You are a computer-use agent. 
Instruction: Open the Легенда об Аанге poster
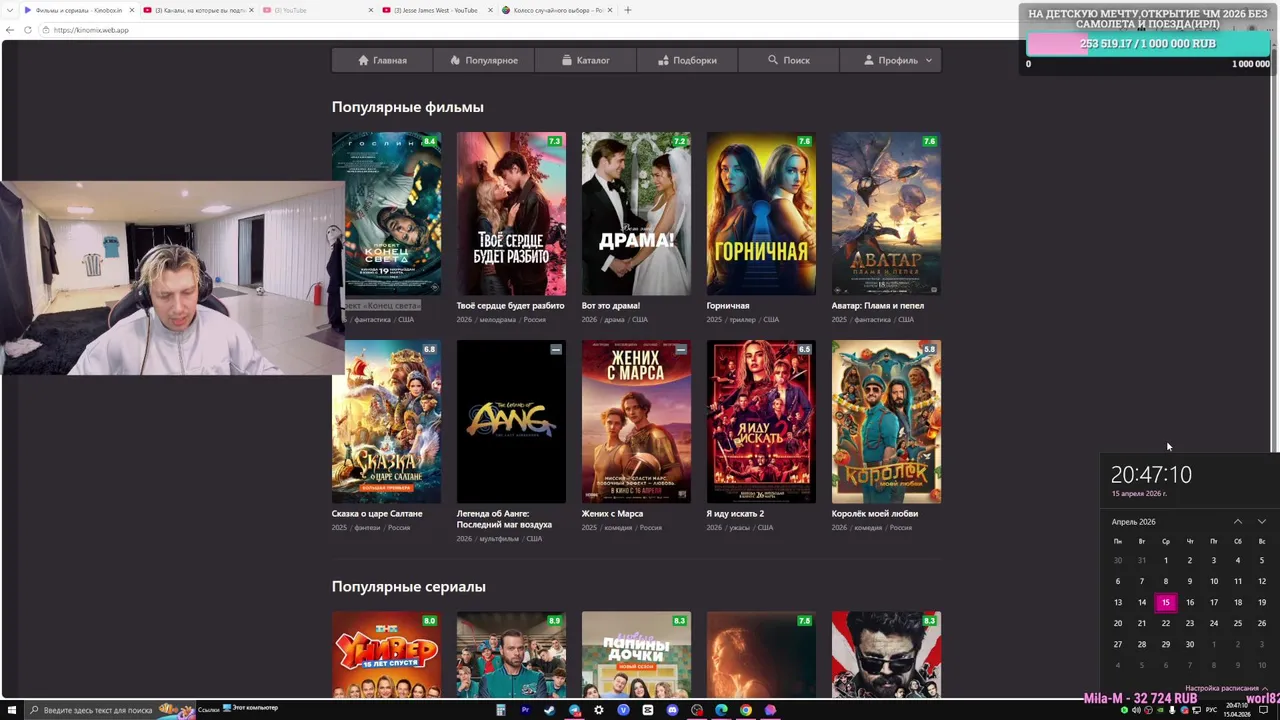tap(511, 421)
